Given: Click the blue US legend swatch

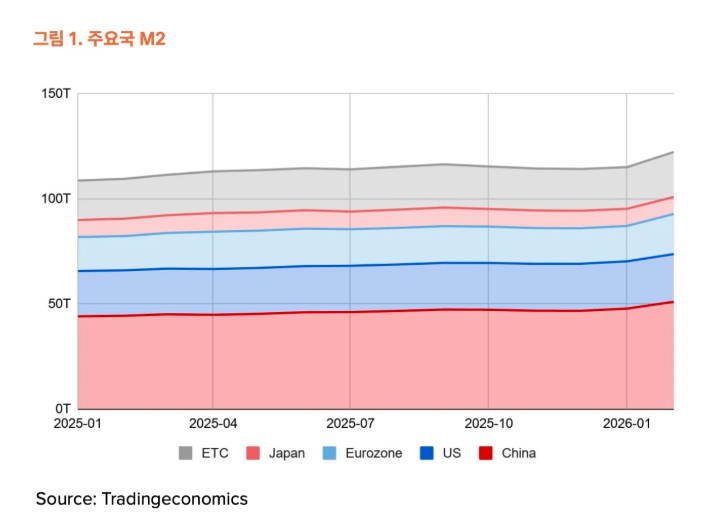Looking at the screenshot, I should [x=427, y=453].
